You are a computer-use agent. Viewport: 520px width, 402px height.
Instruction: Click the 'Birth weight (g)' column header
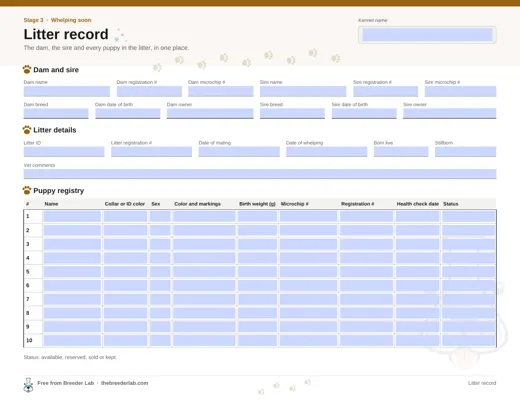tap(257, 204)
